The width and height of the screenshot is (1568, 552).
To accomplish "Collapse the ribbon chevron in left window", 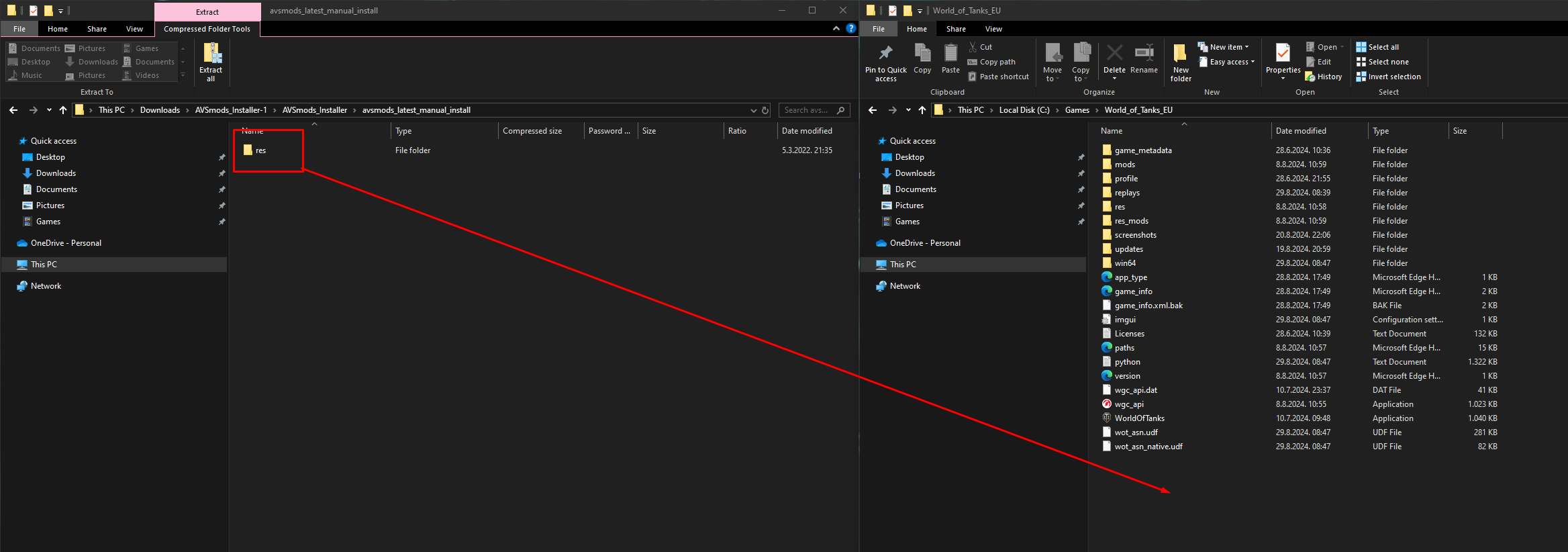I will point(836,28).
